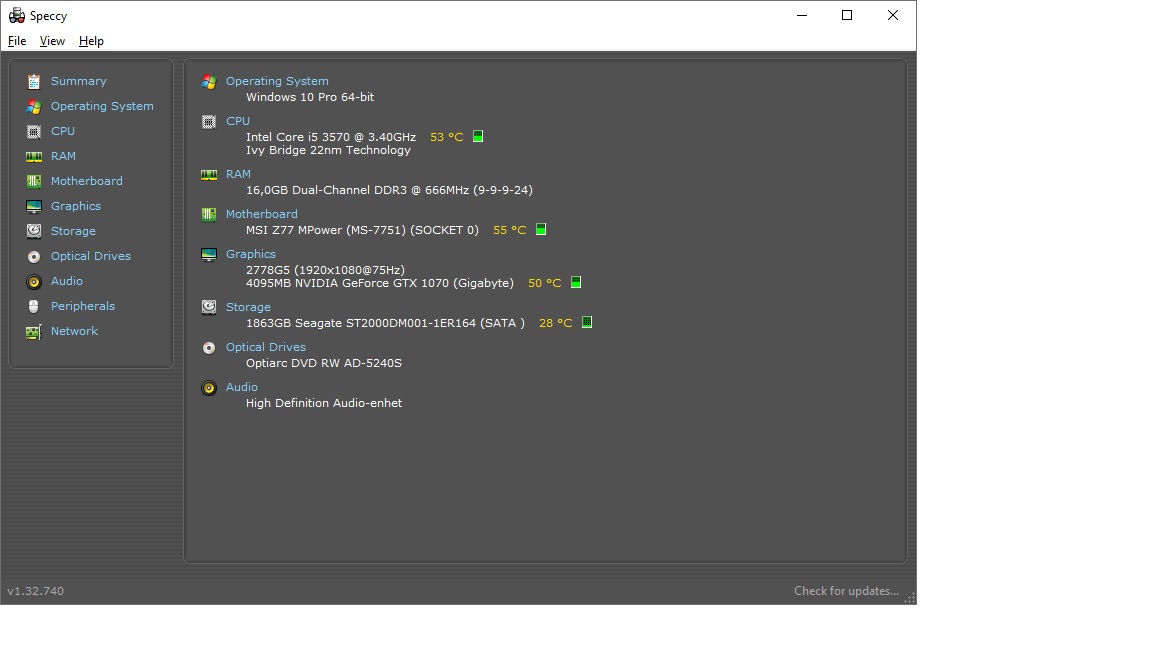Click the Storage heading link in summary
Image resolution: width=1152 pixels, height=648 pixels.
248,306
